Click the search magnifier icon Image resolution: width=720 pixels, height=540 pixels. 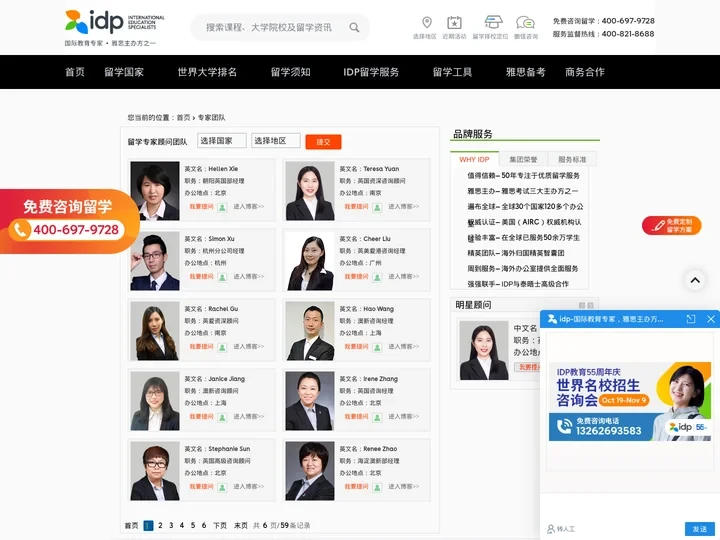tap(354, 28)
